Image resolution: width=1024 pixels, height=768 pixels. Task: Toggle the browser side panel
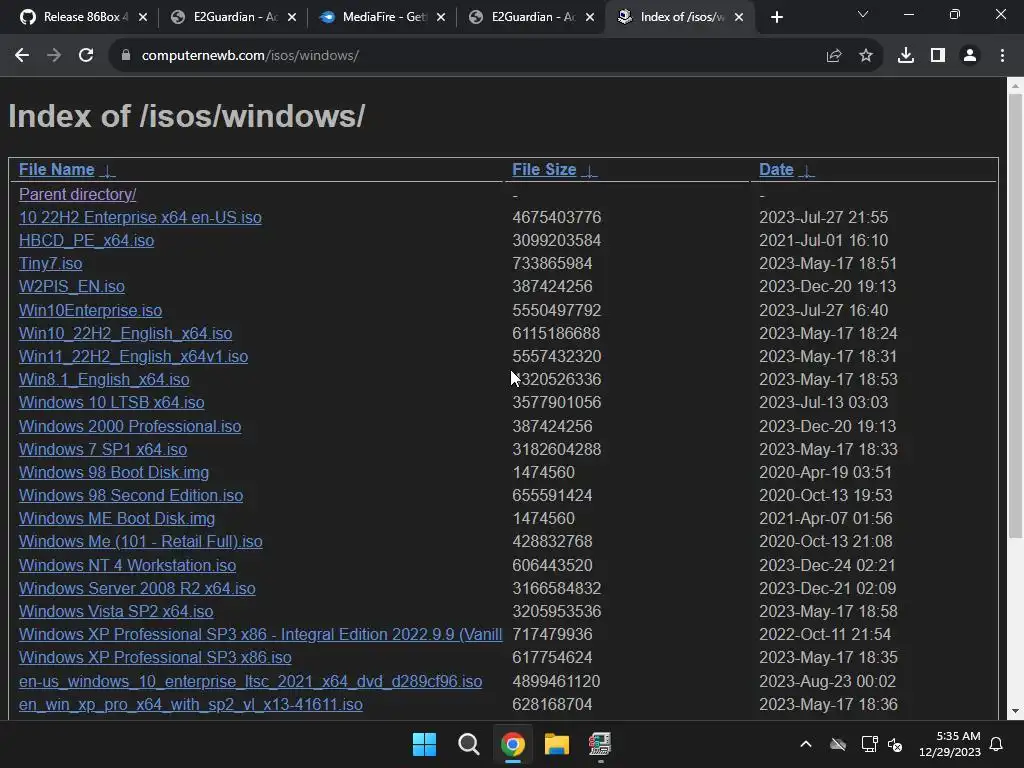(937, 56)
